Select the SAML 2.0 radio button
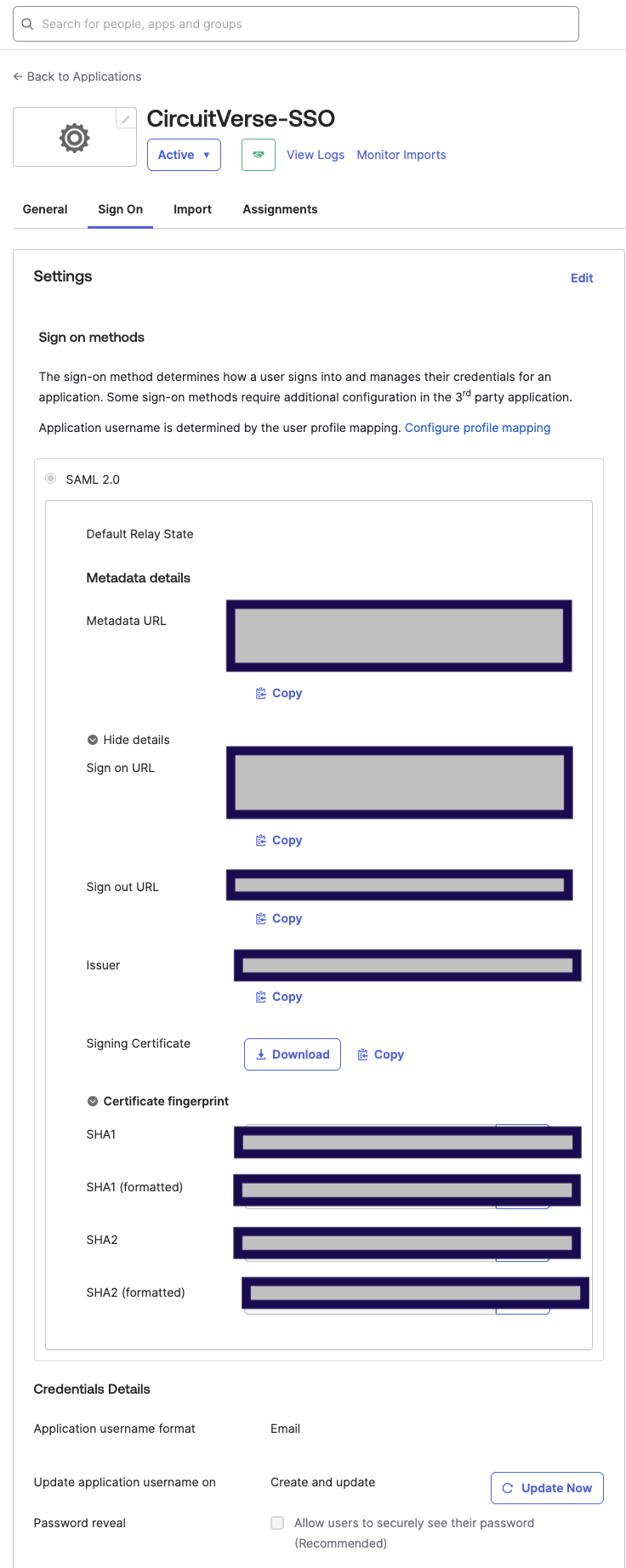The height and width of the screenshot is (1568, 626). click(x=51, y=479)
